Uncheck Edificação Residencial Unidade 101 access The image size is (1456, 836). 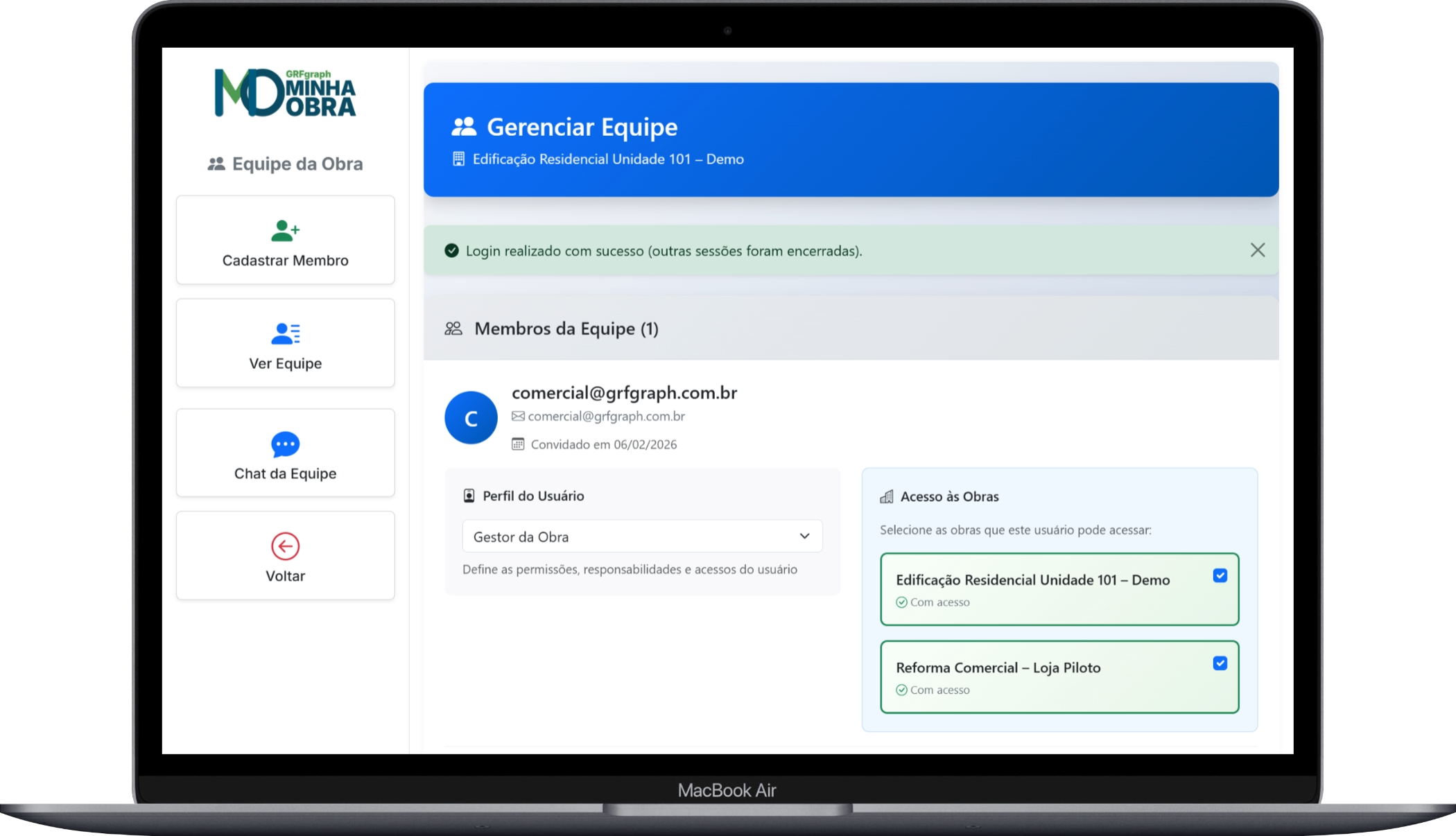click(x=1220, y=575)
